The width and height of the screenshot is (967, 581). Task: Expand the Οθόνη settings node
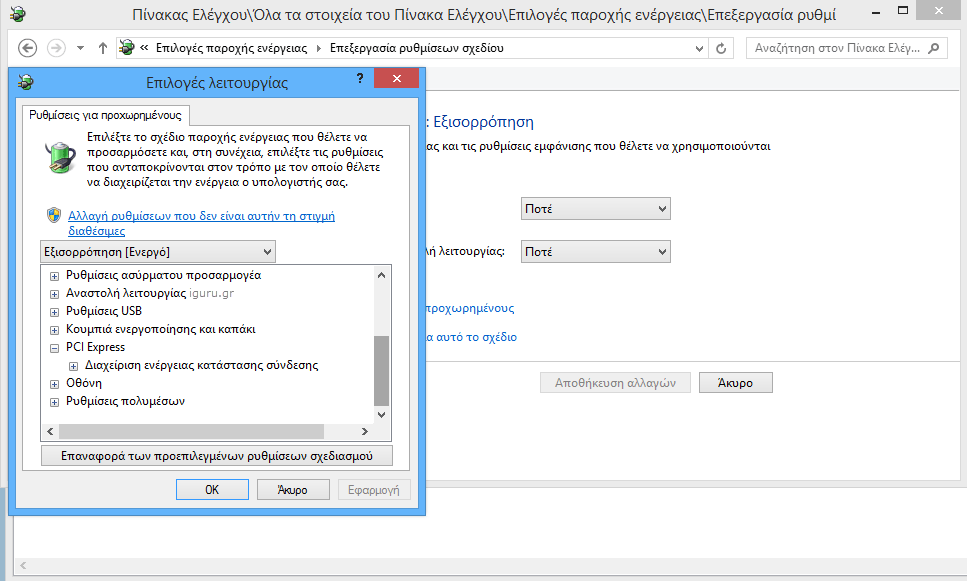[x=55, y=383]
